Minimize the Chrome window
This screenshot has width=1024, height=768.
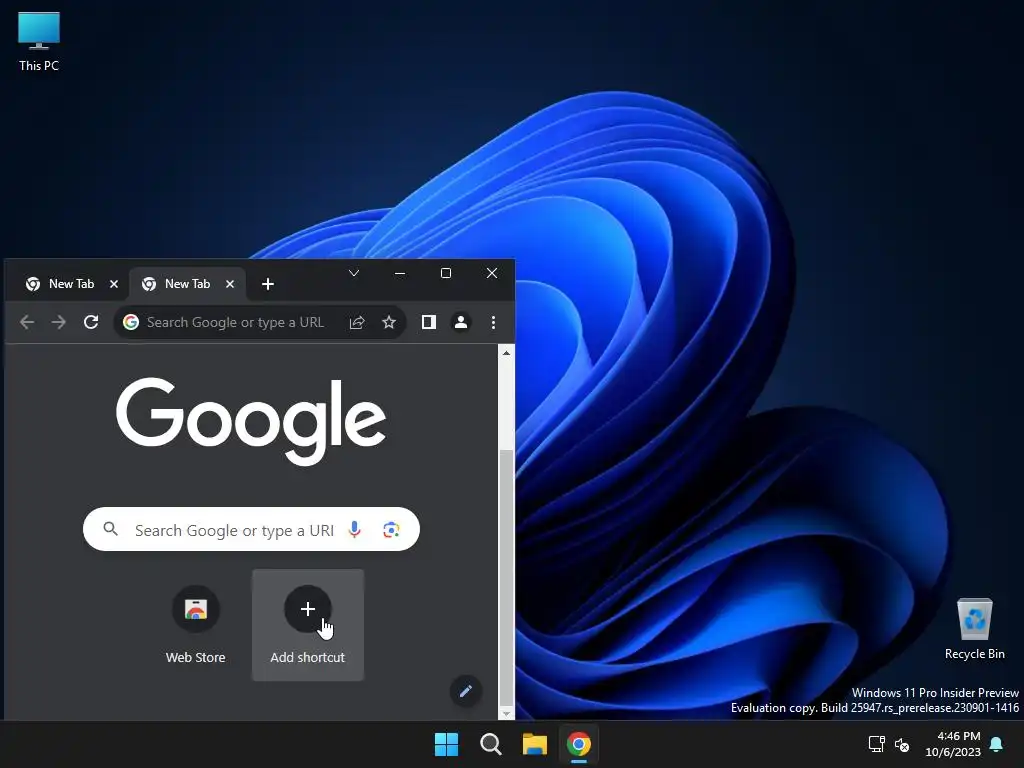pyautogui.click(x=400, y=273)
